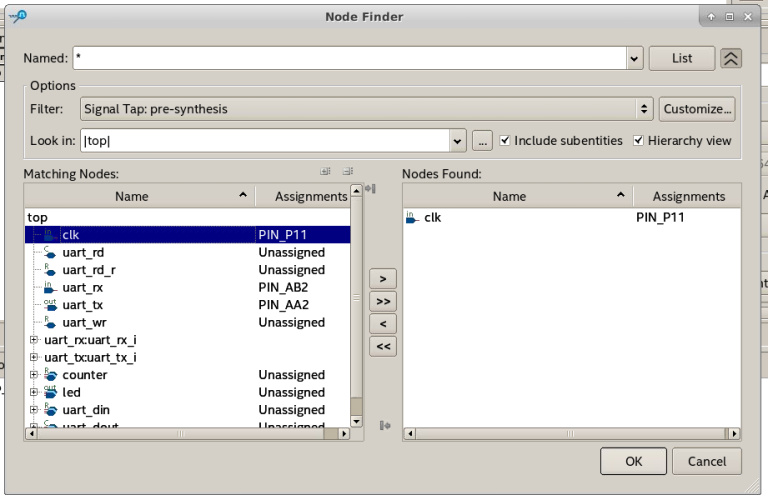Click the add all nodes >> button
The image size is (768, 500).
pyautogui.click(x=382, y=301)
